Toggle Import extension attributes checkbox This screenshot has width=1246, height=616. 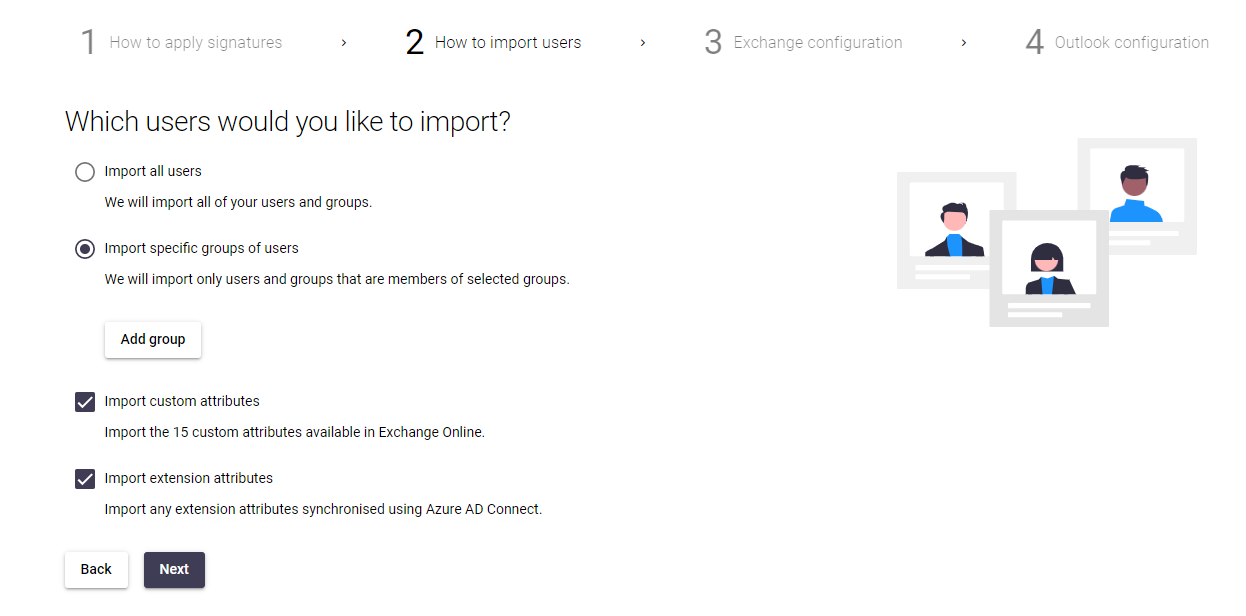tap(85, 479)
